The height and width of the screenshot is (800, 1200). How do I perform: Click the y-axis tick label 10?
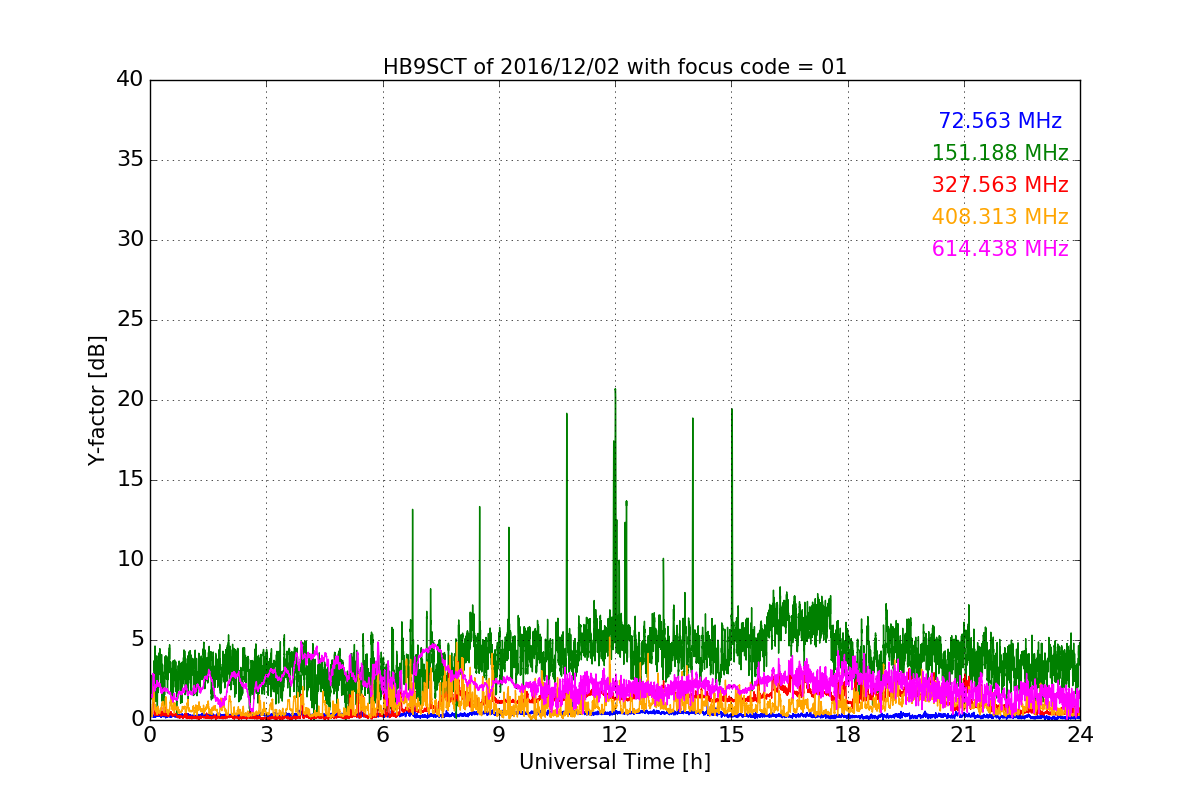coord(130,560)
